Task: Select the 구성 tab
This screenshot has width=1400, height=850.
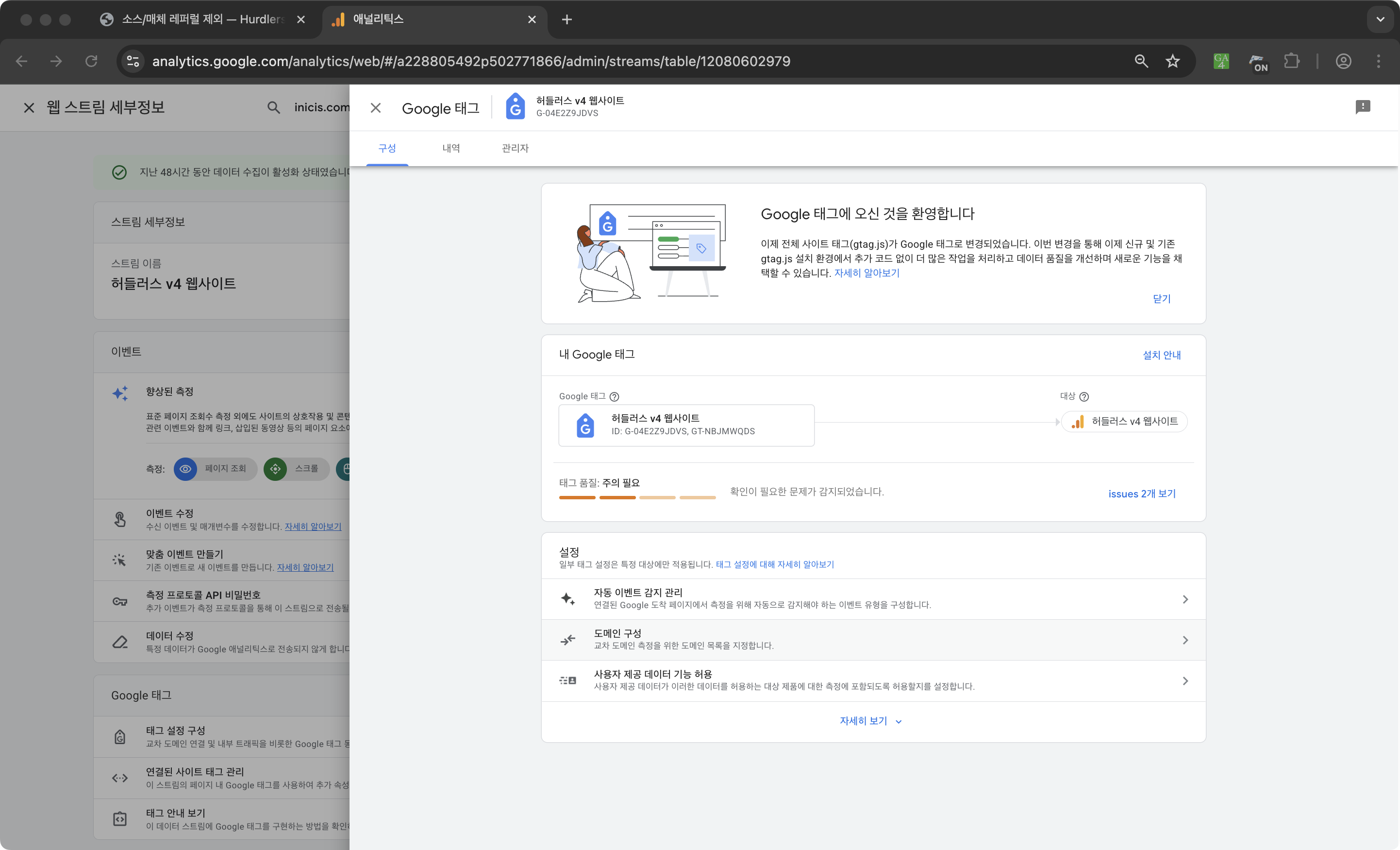Action: click(x=387, y=149)
